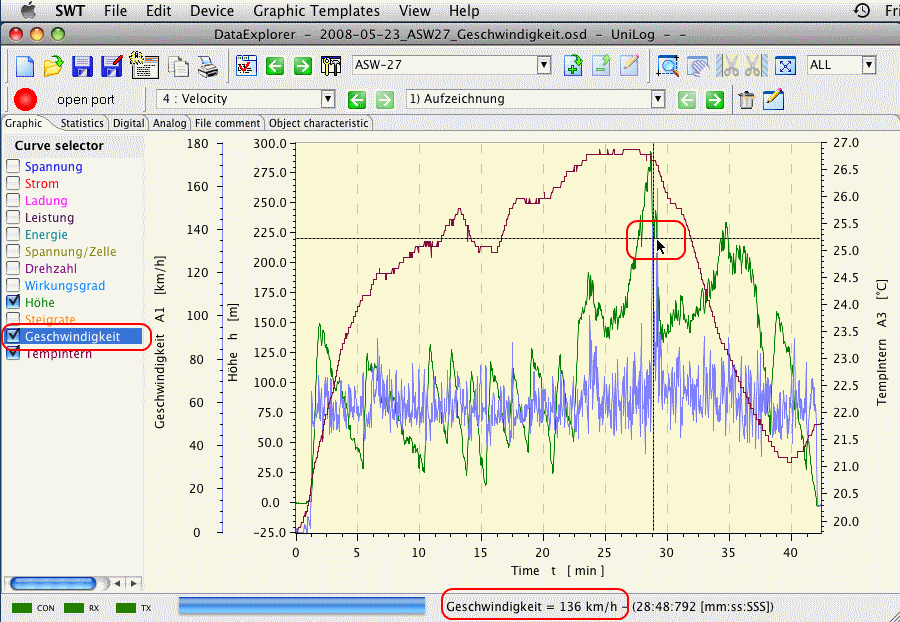Screen dimensions: 900x622
Task: Enable the Spannung/Zelle curve checkbox
Action: click(13, 251)
